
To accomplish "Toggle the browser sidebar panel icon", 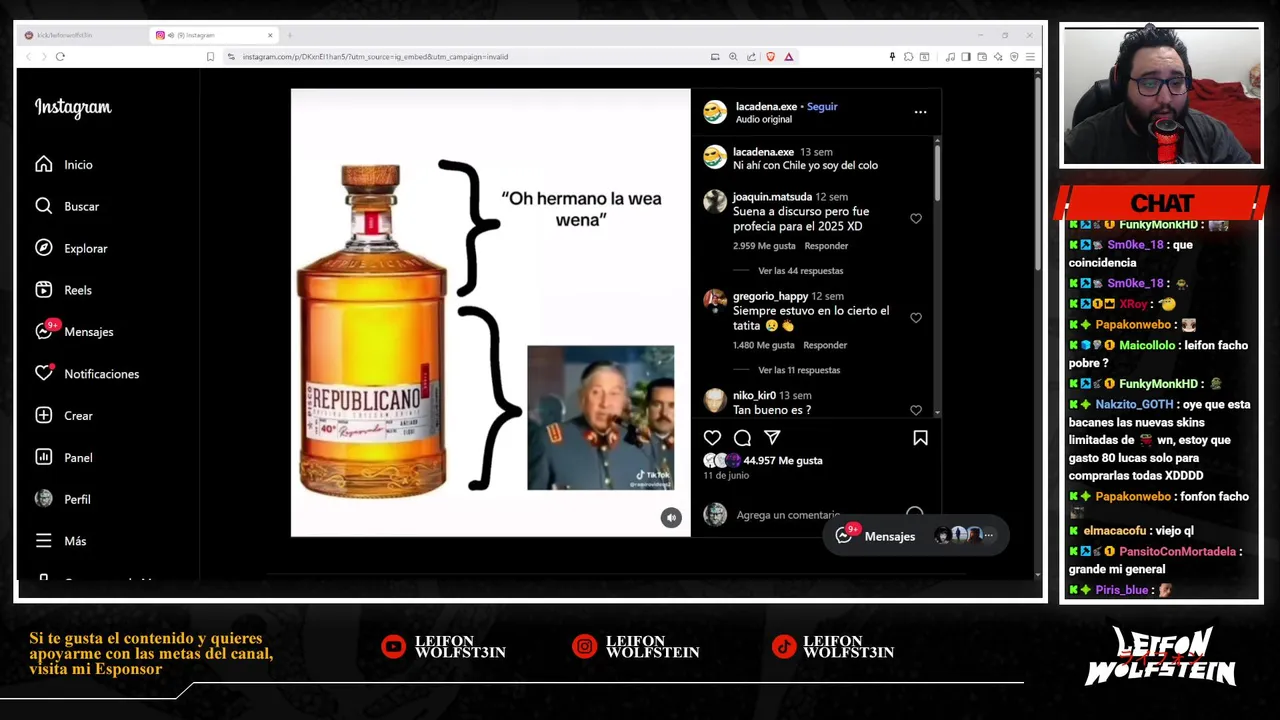I will (x=966, y=57).
